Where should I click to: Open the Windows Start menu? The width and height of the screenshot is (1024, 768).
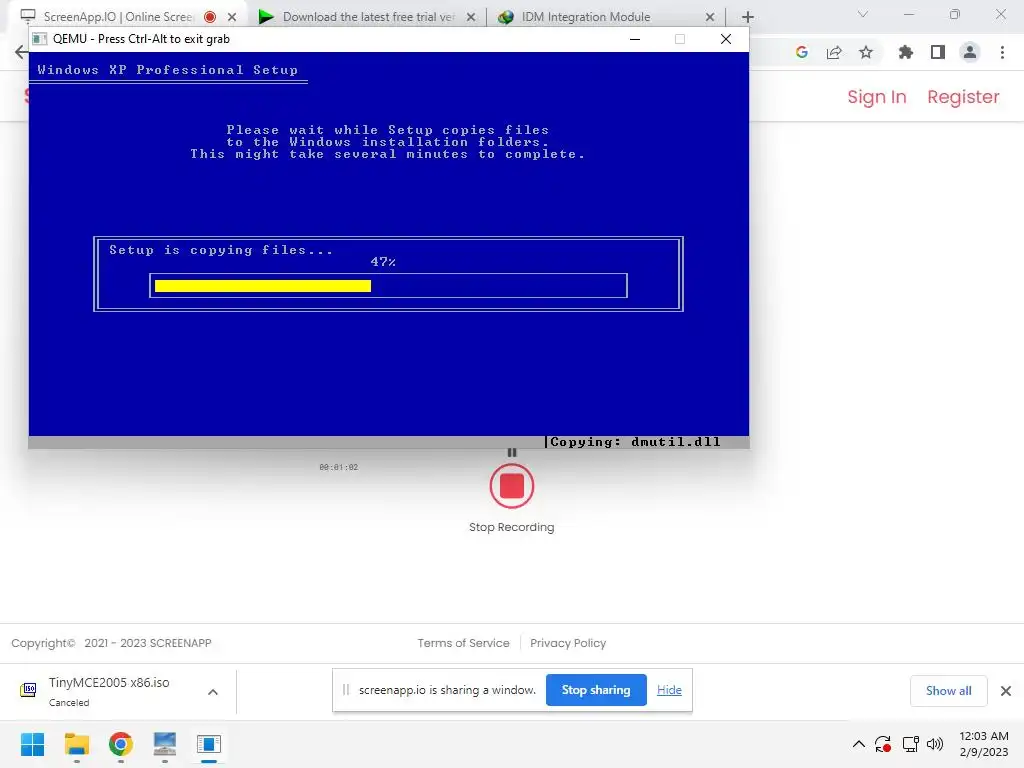[x=32, y=744]
